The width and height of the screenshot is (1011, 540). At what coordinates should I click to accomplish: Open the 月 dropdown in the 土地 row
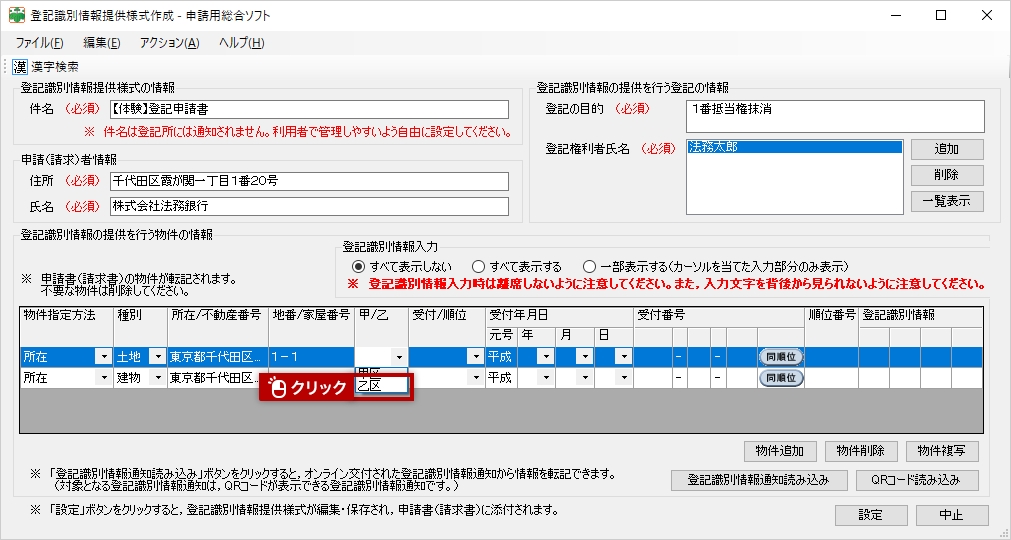(x=584, y=357)
